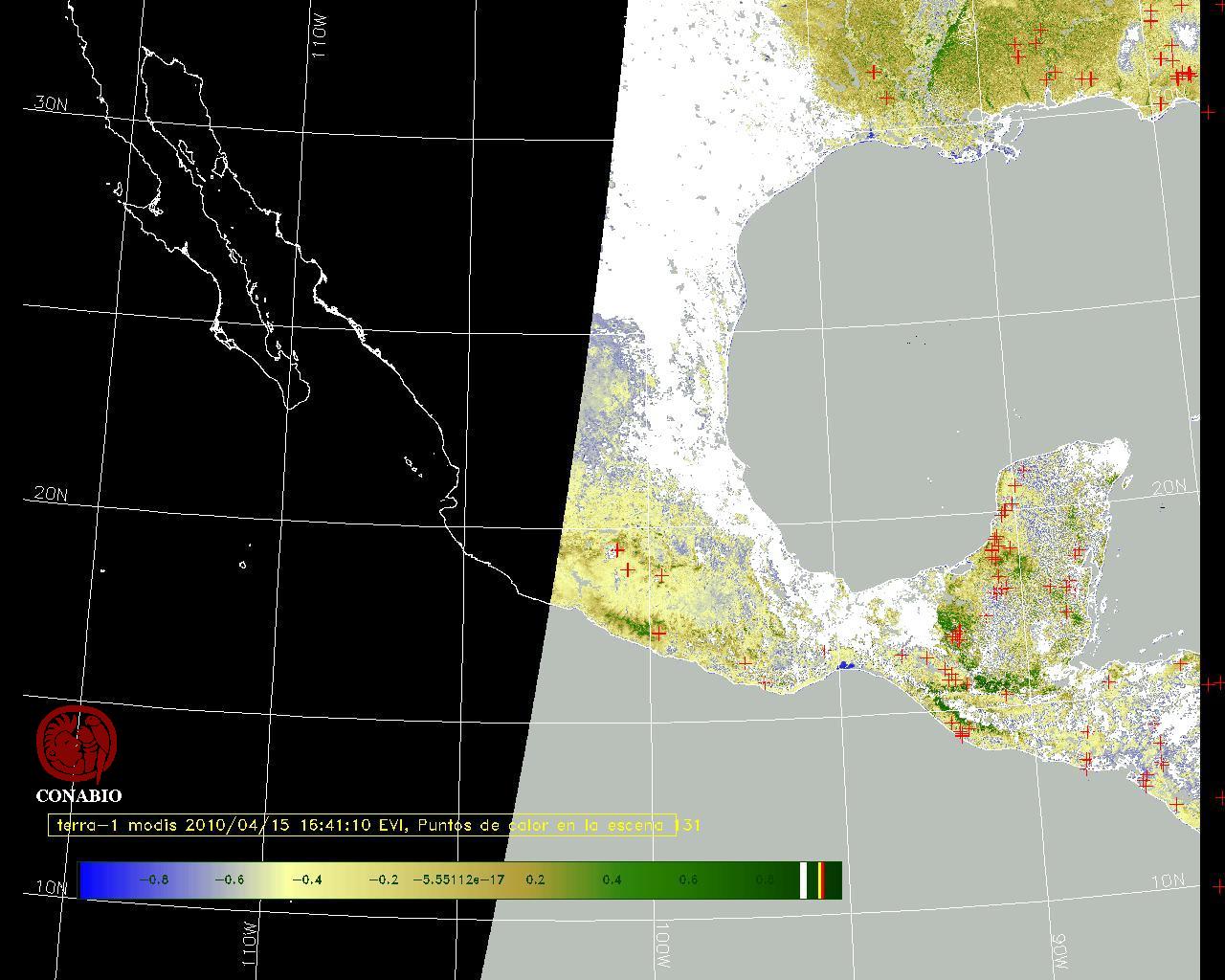This screenshot has width=1225, height=980.
Task: Click the 110W longitude label at top
Action: click(x=320, y=38)
